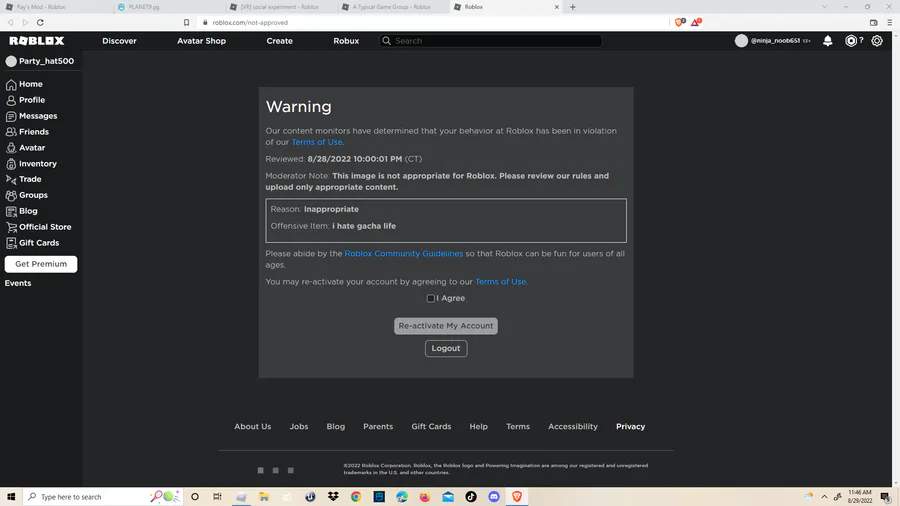Open a new browser tab
The height and width of the screenshot is (506, 900).
click(572, 7)
